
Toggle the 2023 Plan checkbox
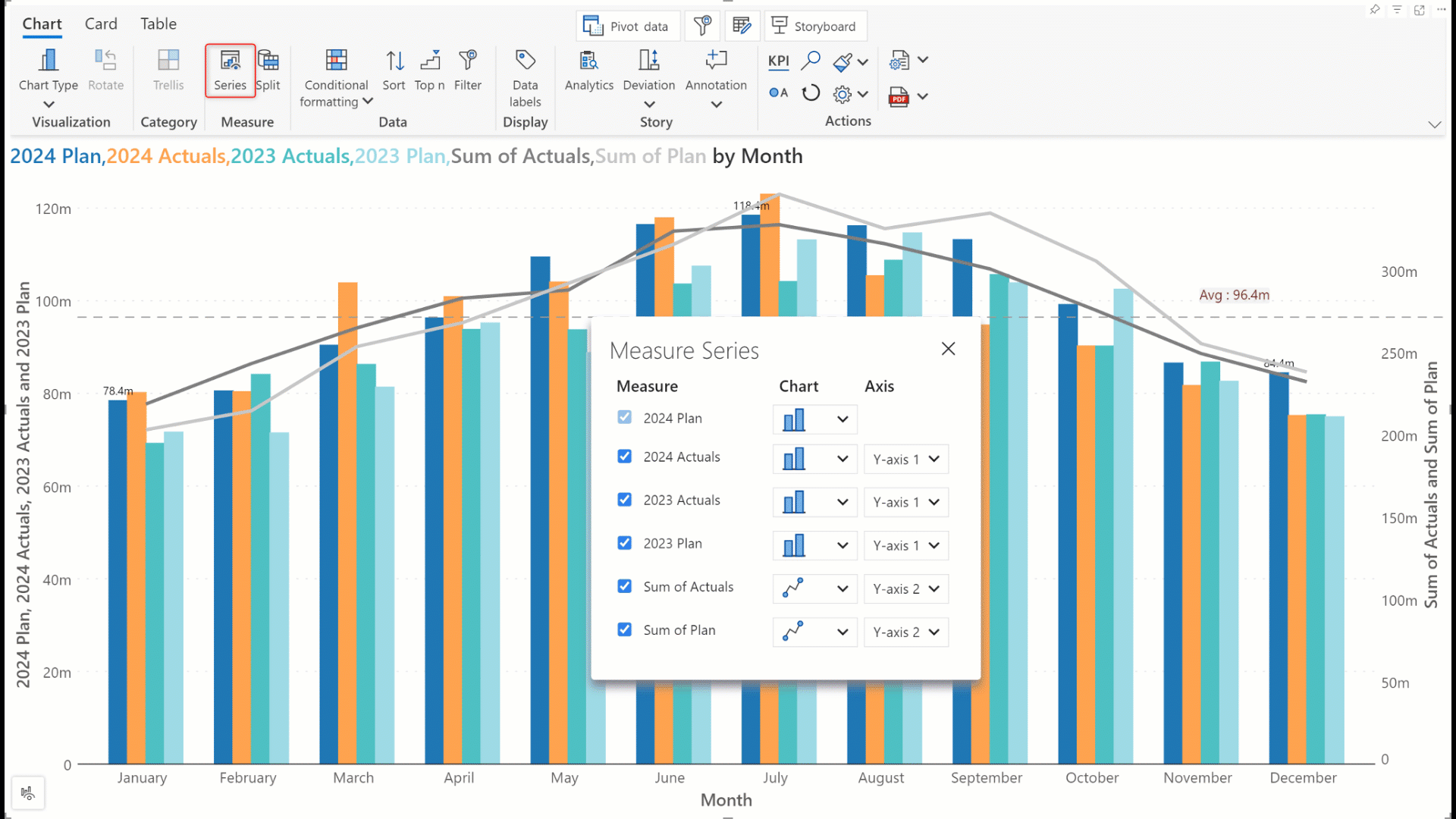pos(624,543)
